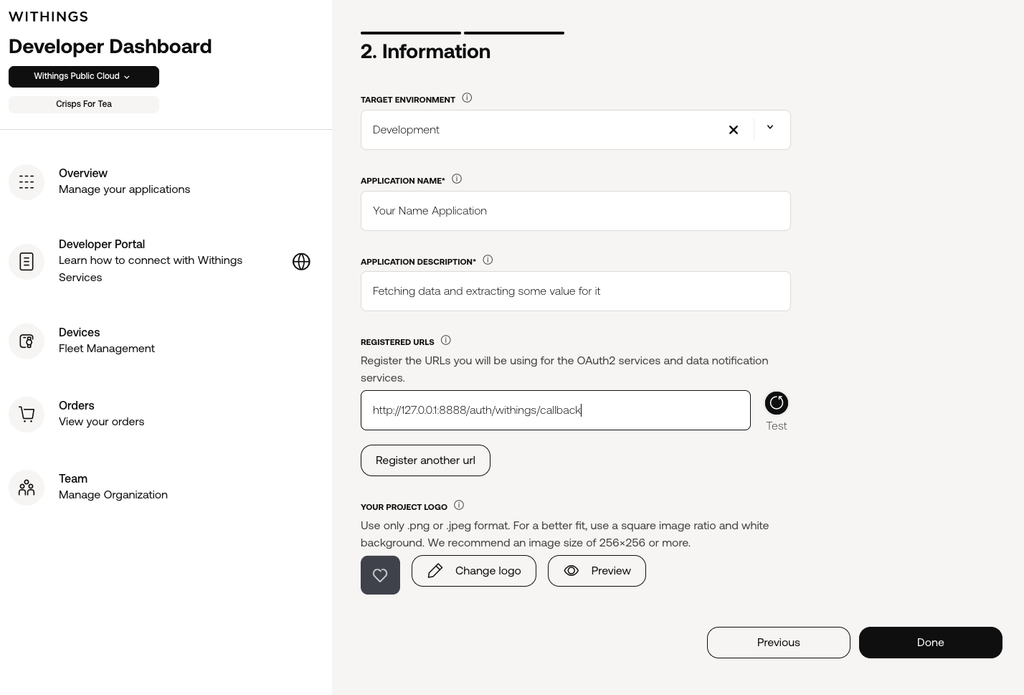Preview the project logo

(x=597, y=571)
